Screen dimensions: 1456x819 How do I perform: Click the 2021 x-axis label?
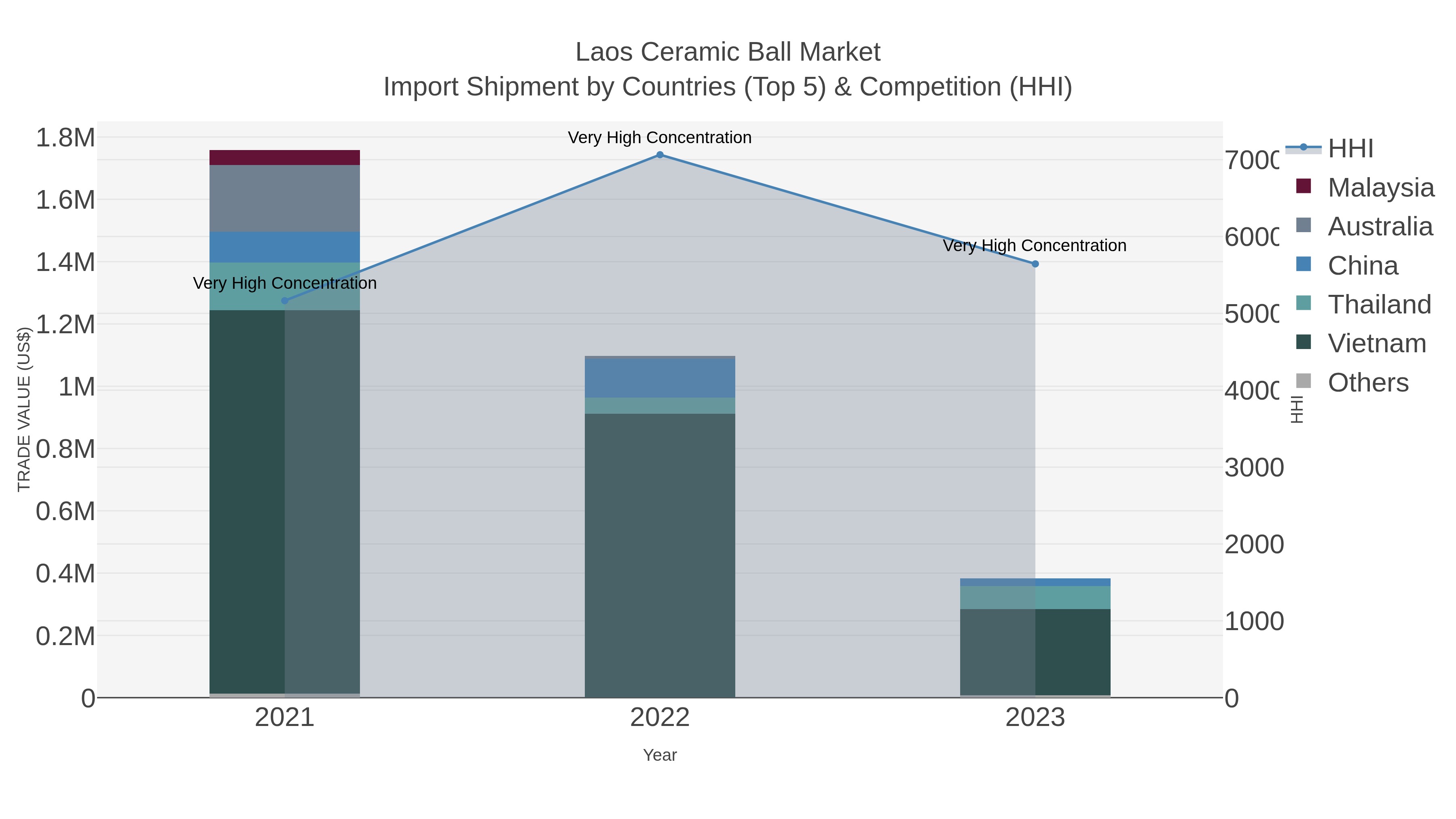285,718
